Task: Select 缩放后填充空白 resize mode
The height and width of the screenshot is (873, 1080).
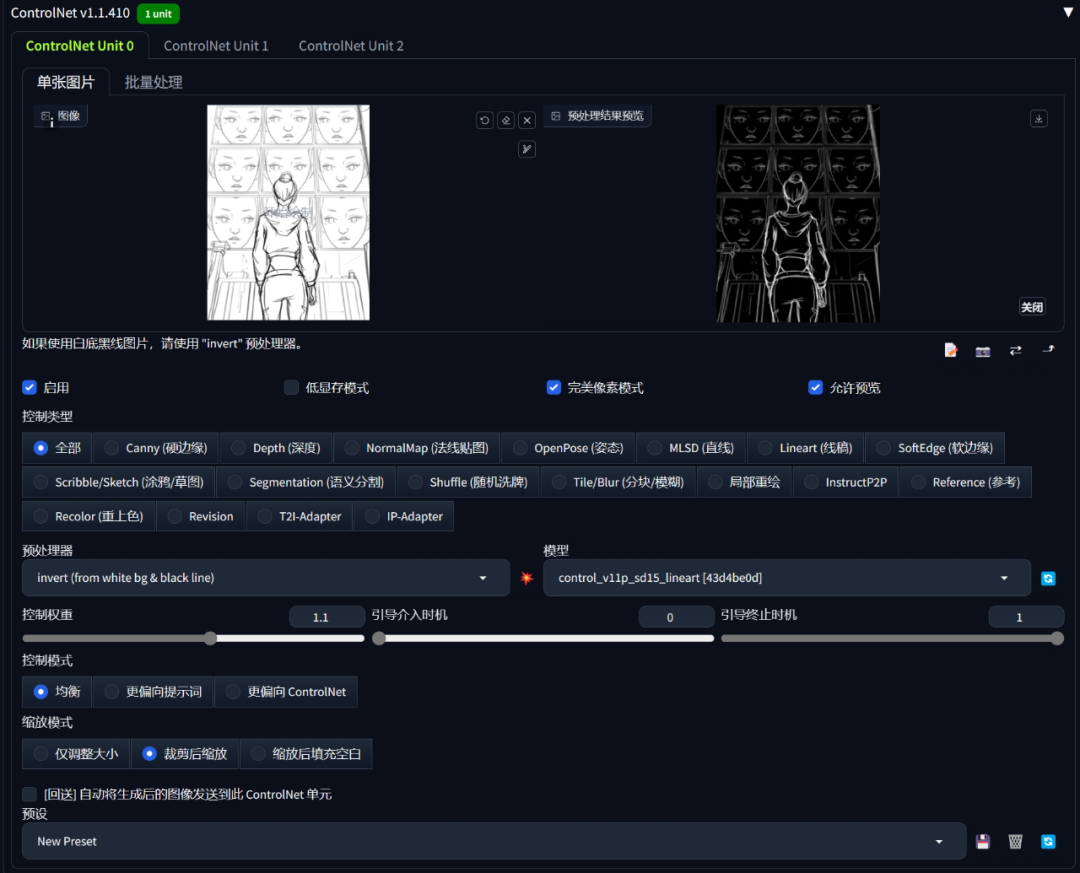Action: (x=306, y=754)
